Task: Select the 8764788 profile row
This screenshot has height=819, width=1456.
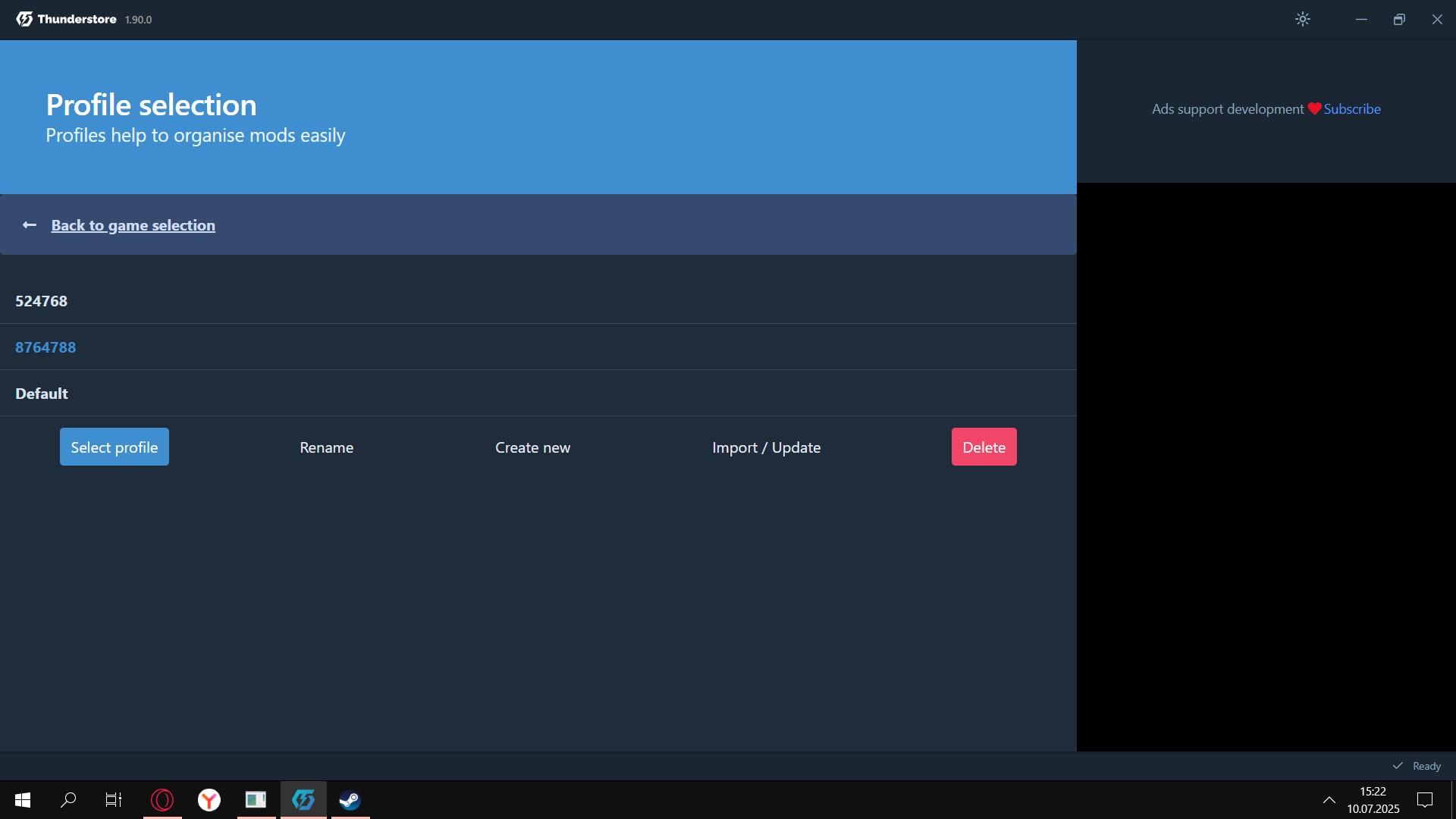Action: [x=538, y=347]
